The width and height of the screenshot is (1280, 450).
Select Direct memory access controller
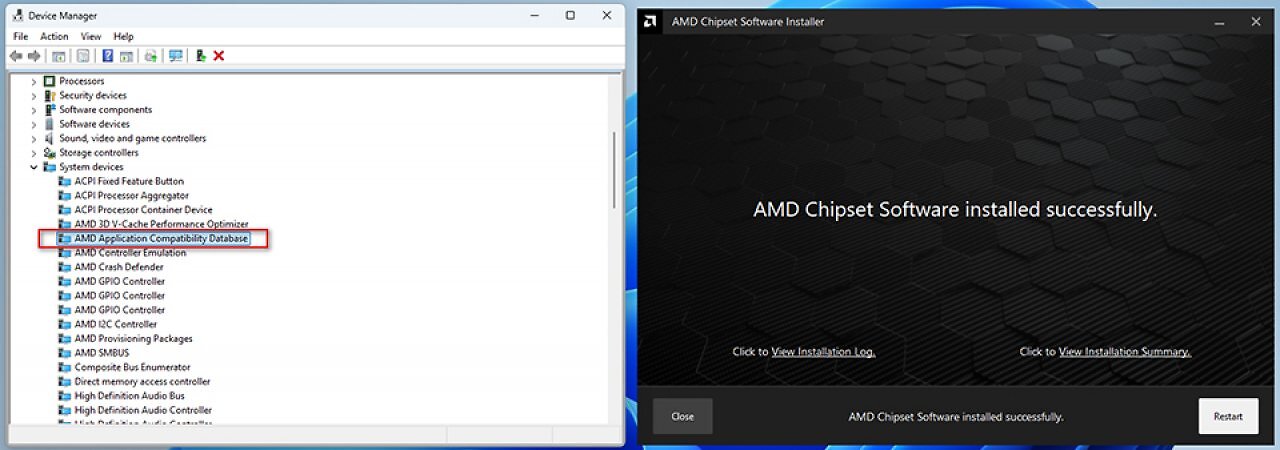coord(142,382)
